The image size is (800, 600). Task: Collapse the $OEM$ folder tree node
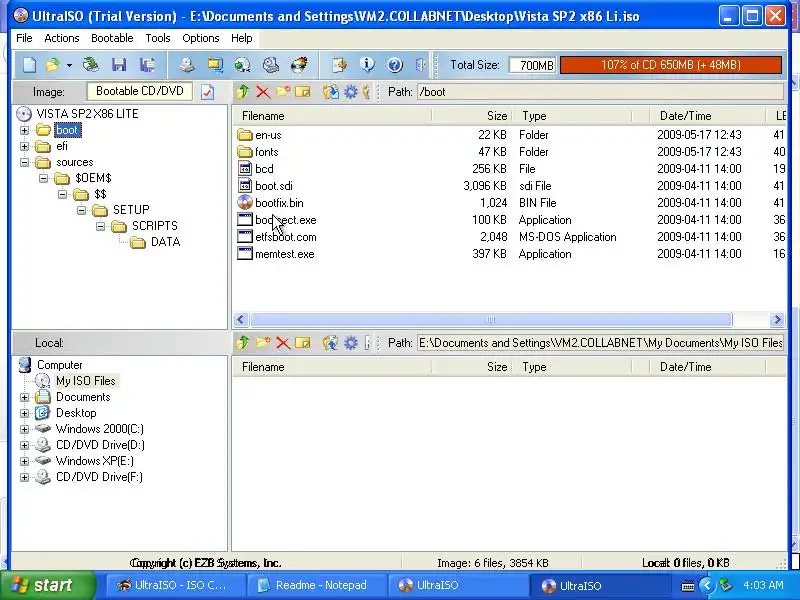click(43, 179)
